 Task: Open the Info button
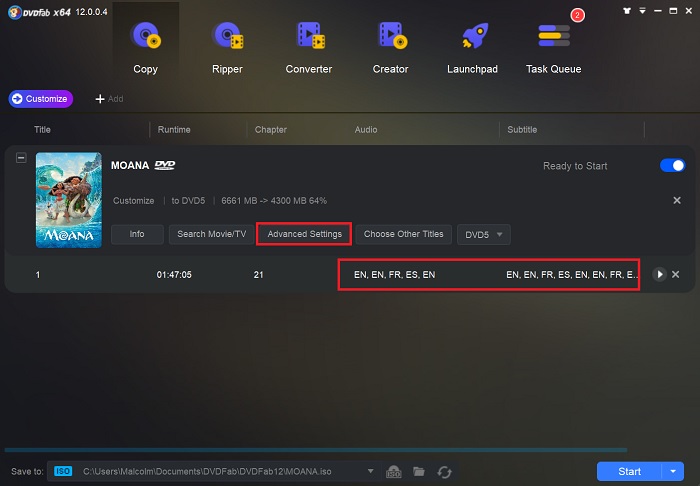point(137,234)
